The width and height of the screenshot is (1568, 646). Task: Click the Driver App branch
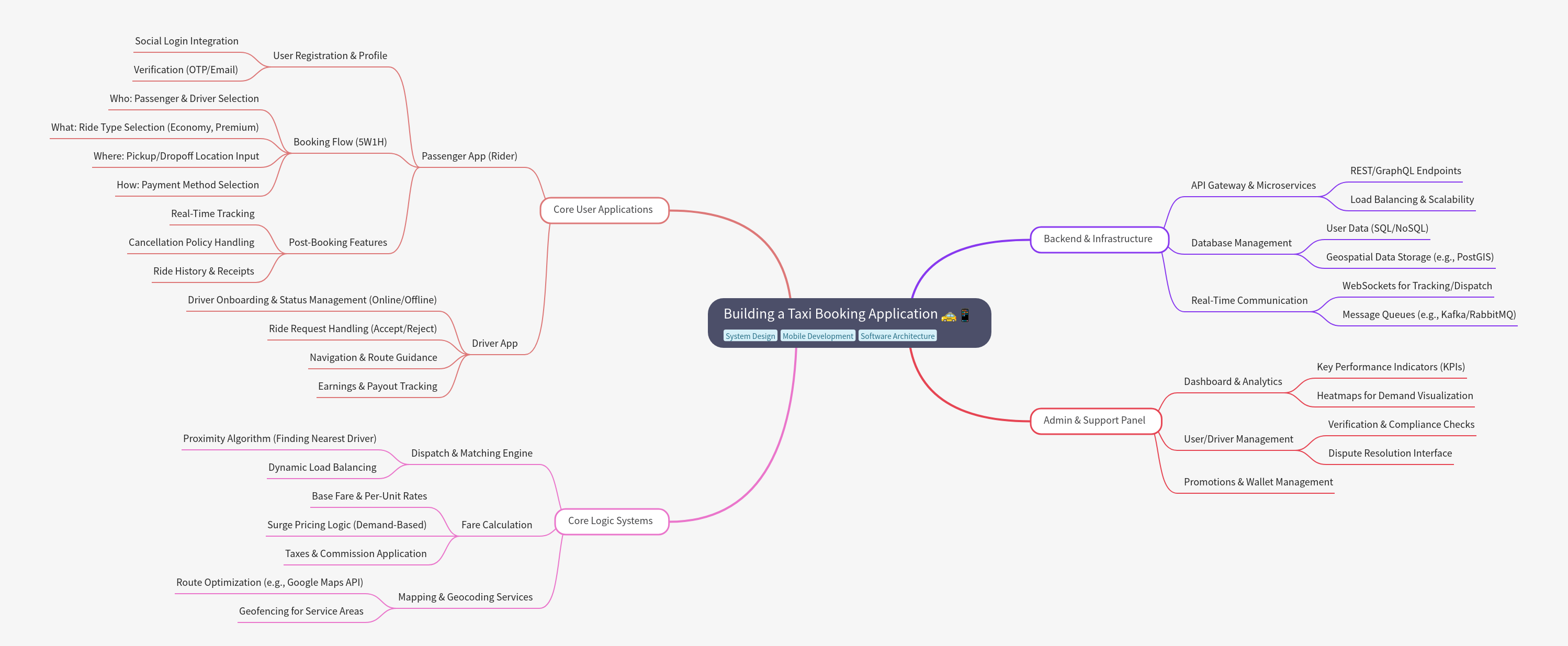[x=494, y=344]
